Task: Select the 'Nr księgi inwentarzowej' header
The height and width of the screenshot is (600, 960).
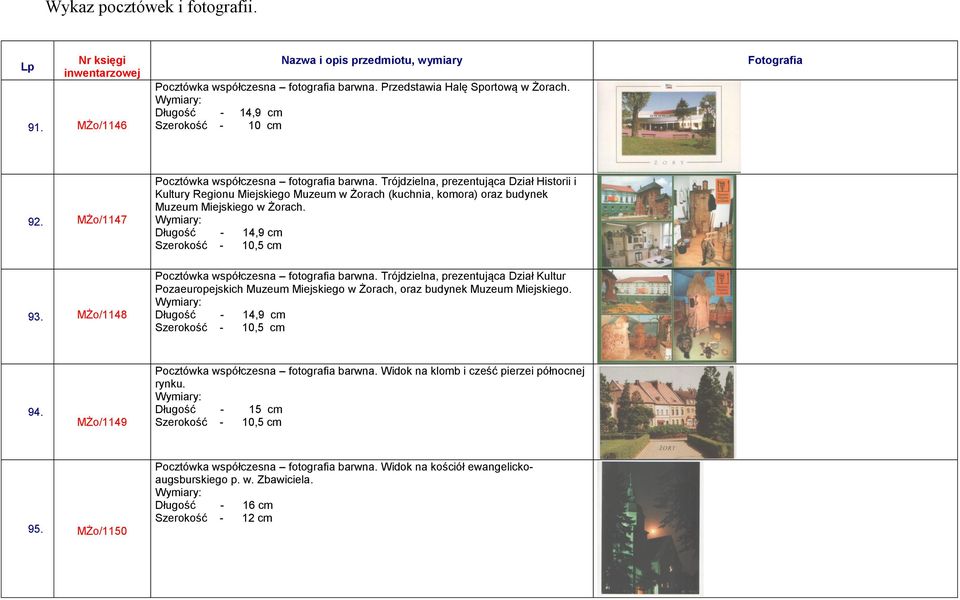Action: [102, 67]
